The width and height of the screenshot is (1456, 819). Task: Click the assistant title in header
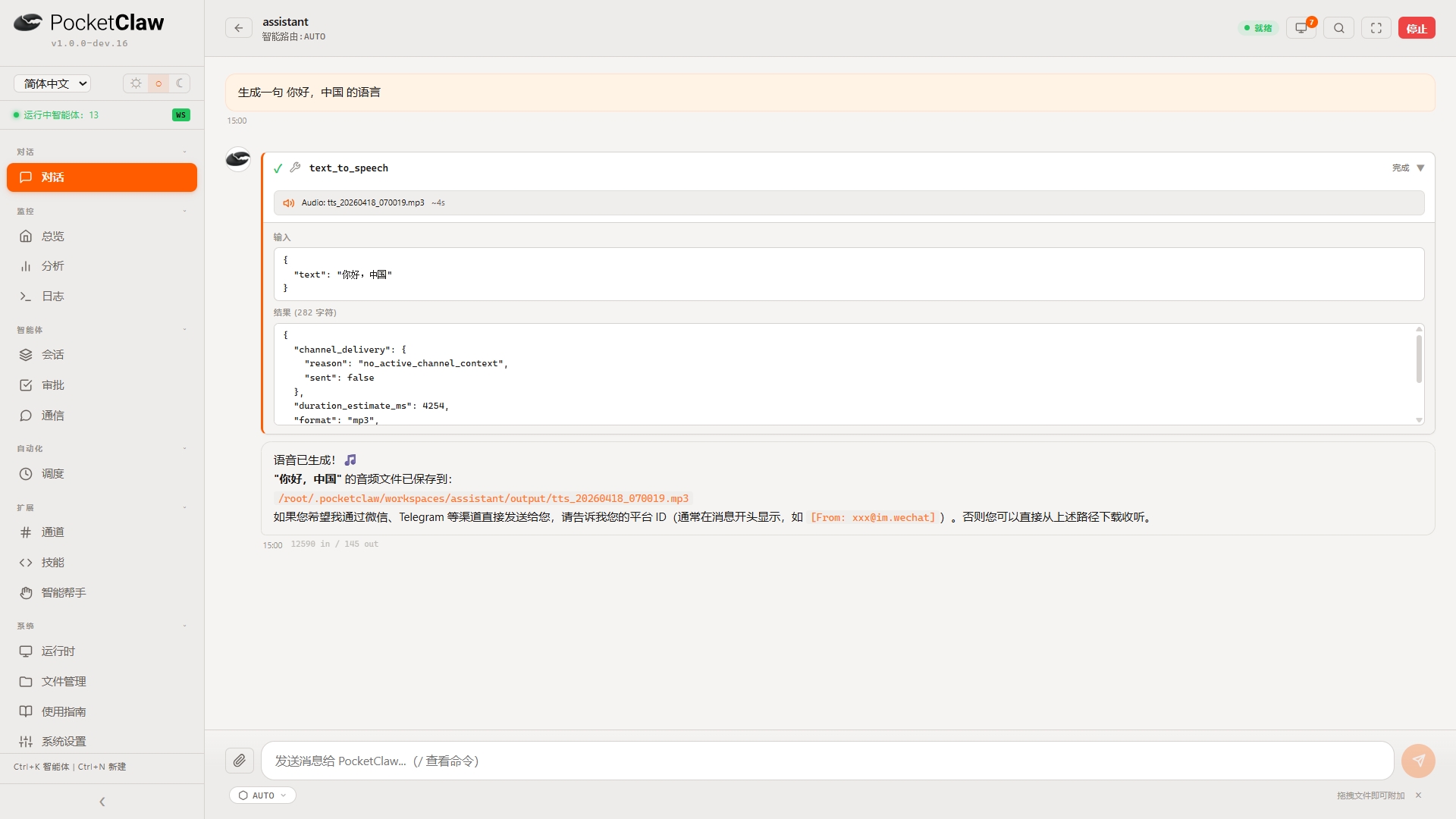(285, 22)
